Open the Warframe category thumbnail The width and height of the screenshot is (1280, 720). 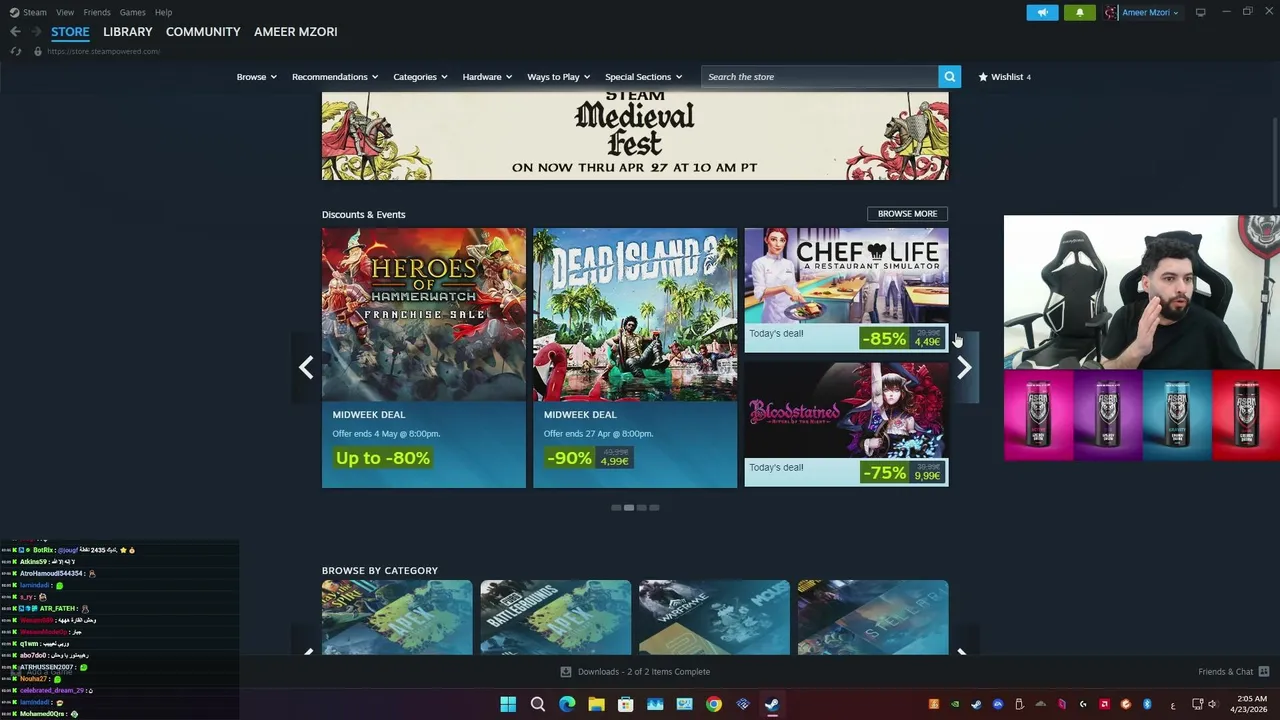point(714,617)
